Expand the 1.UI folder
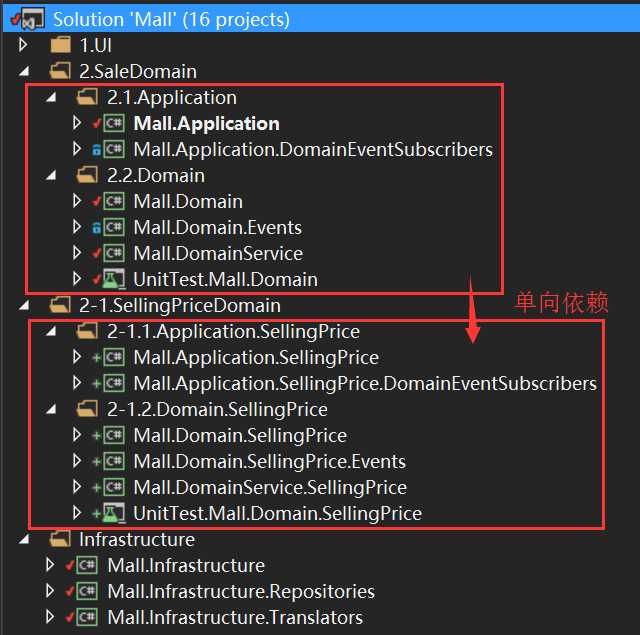The height and width of the screenshot is (635, 640). 23,45
